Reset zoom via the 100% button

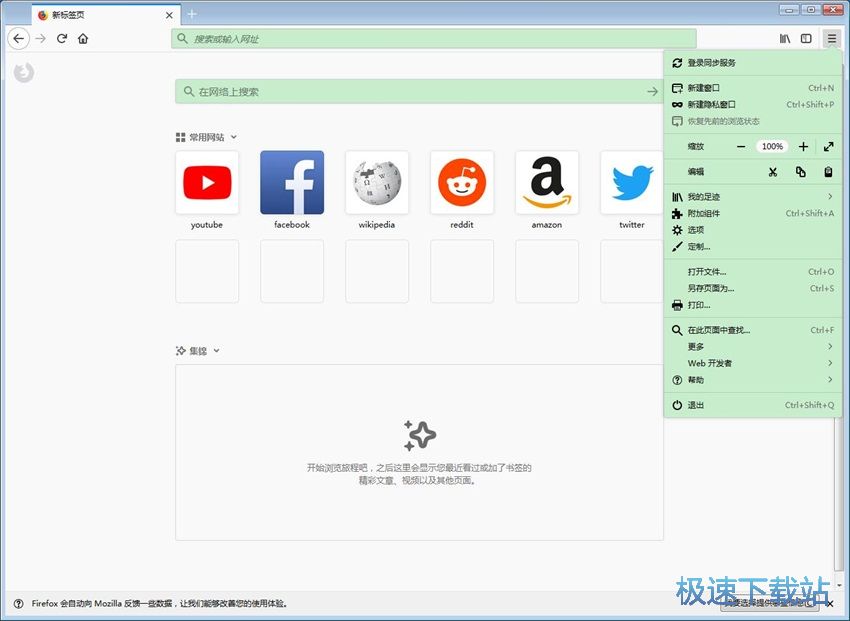coord(772,146)
